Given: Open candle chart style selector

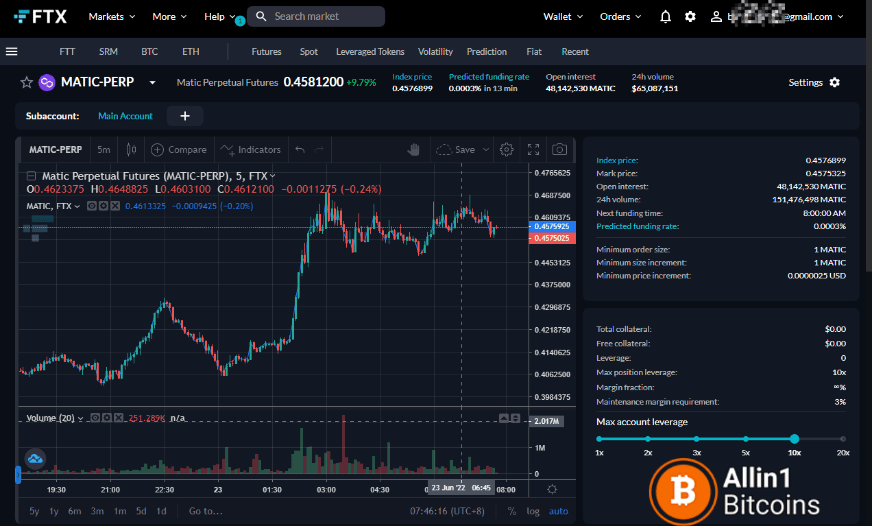Looking at the screenshot, I should [131, 150].
